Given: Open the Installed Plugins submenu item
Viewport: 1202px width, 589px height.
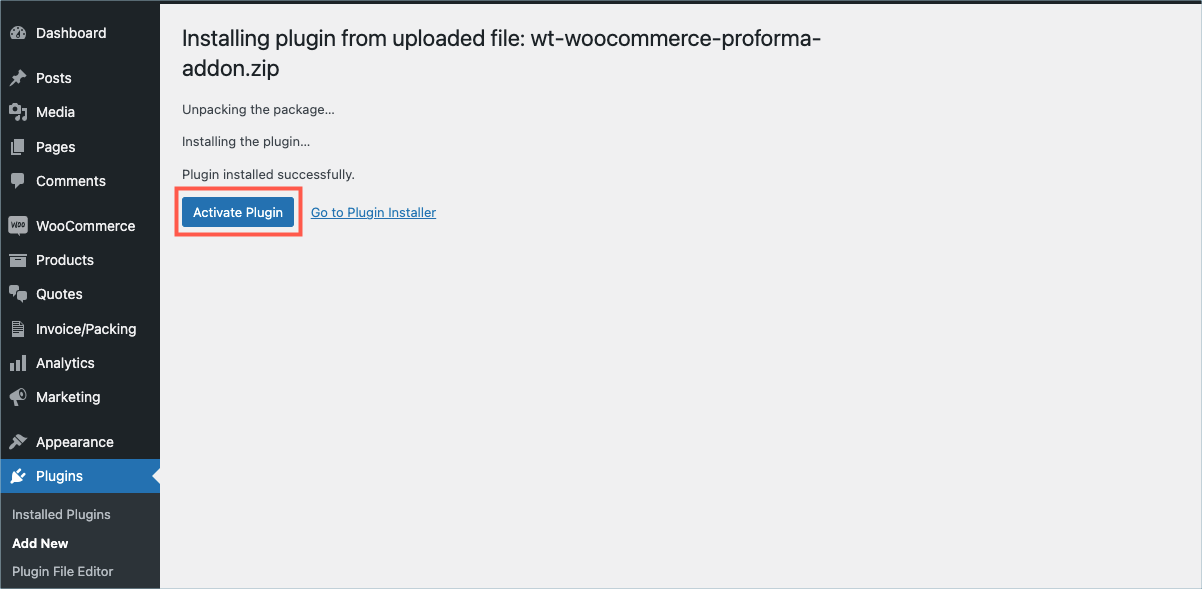Looking at the screenshot, I should point(61,514).
